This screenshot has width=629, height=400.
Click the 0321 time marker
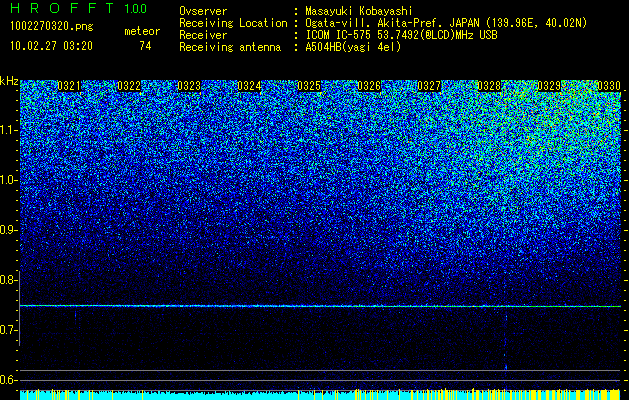point(69,86)
